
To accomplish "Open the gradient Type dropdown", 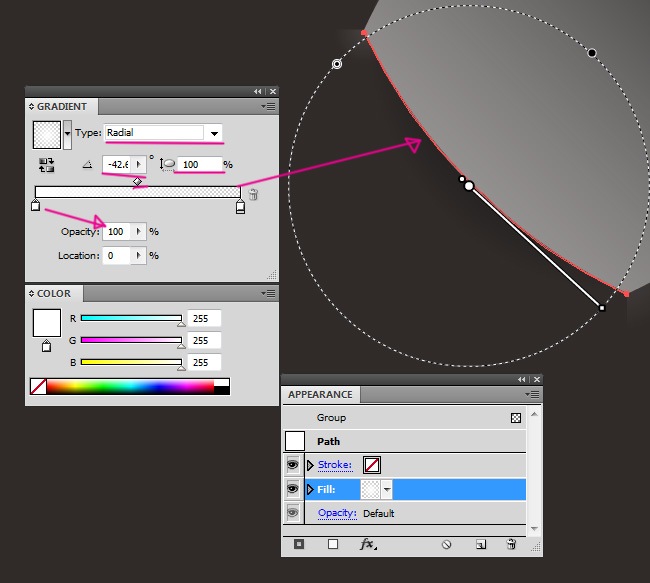I will tap(212, 133).
